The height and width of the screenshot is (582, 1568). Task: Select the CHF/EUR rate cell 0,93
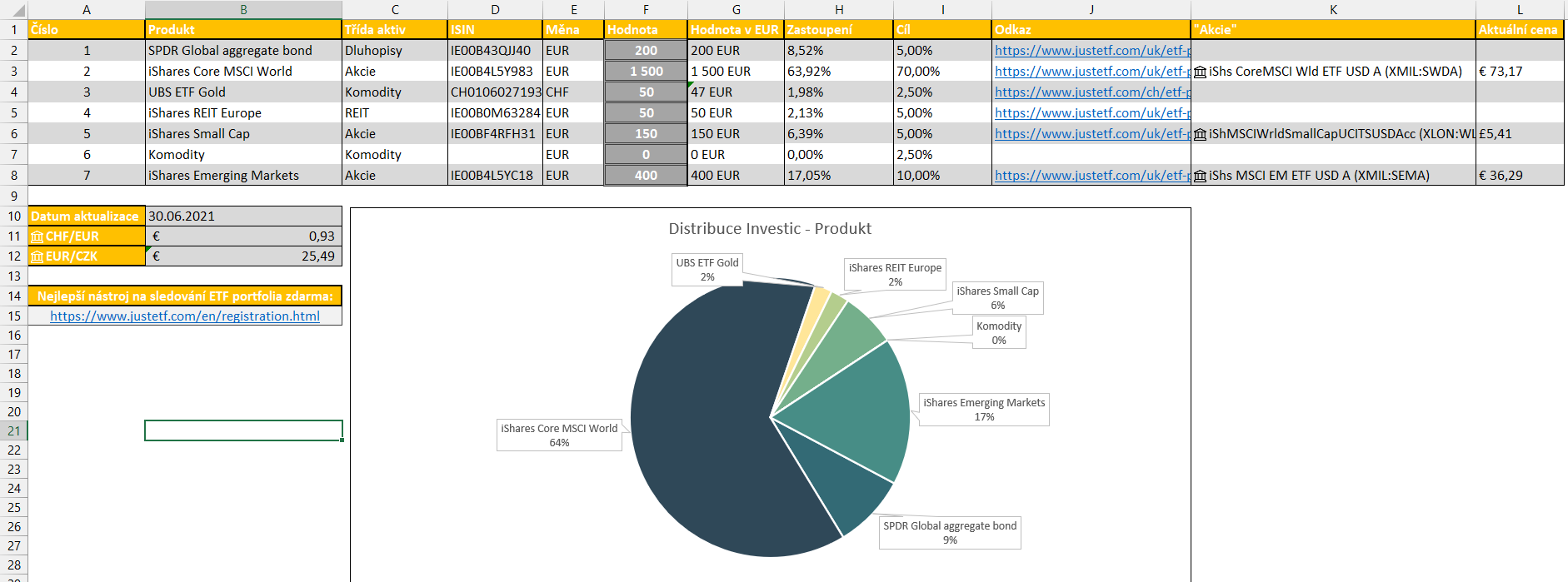tap(243, 236)
